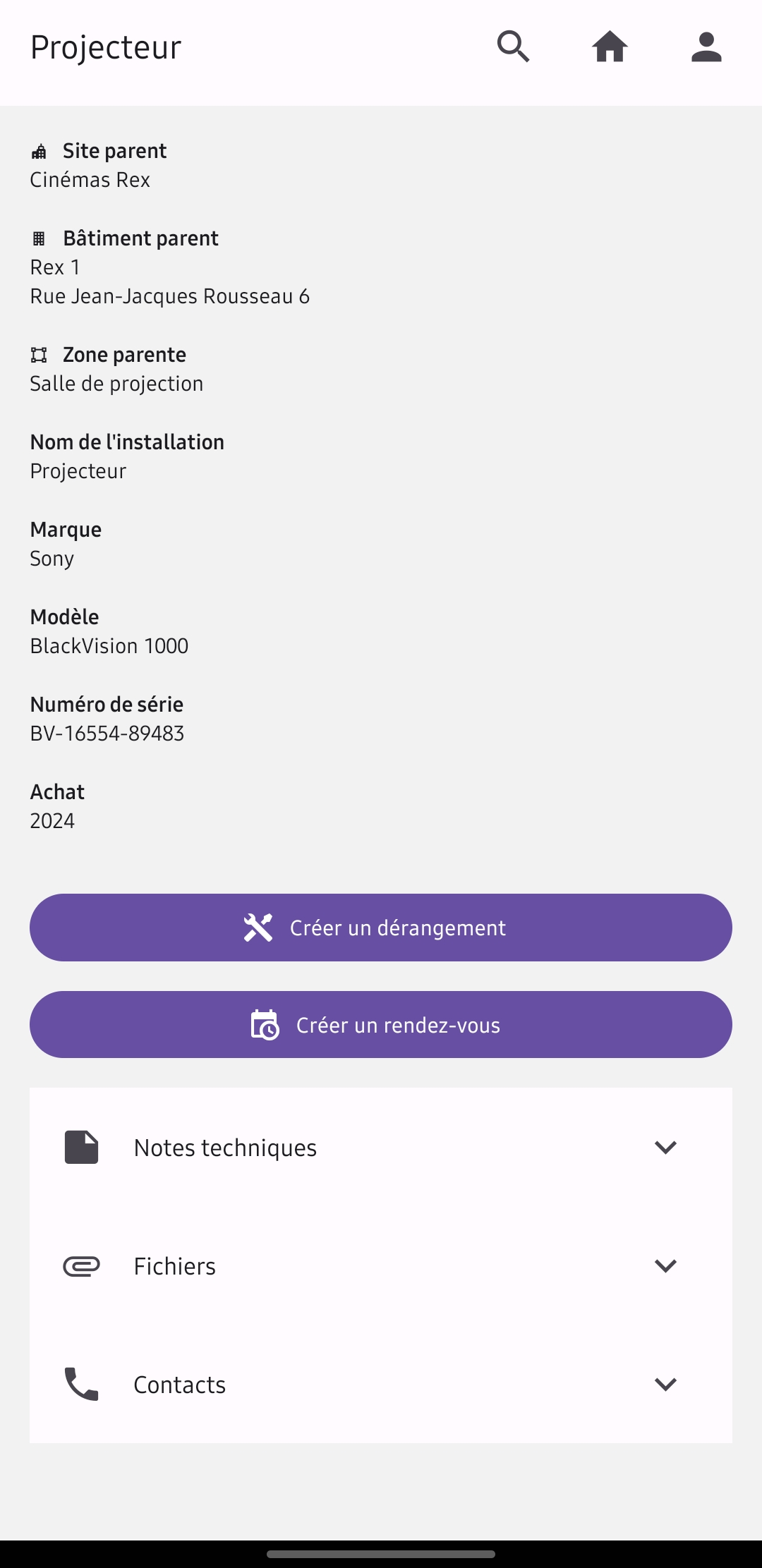Click the Site parent building icon
The height and width of the screenshot is (1568, 762).
click(39, 152)
